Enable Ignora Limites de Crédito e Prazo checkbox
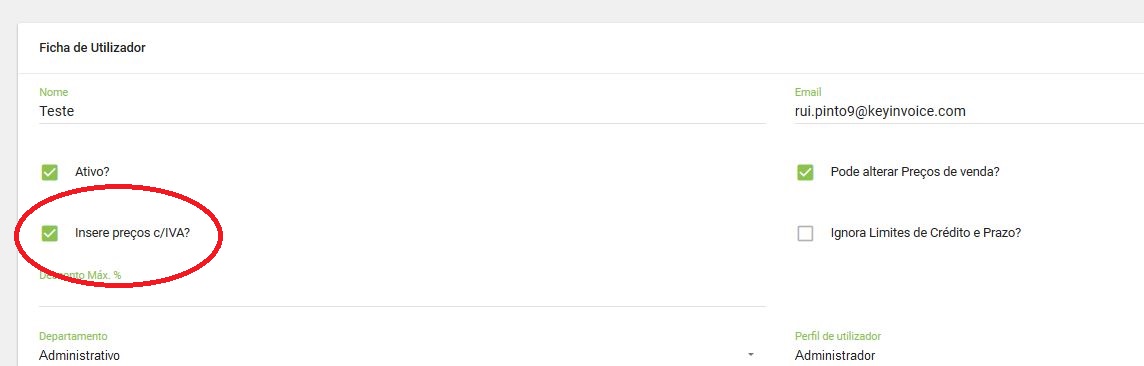This screenshot has width=1144, height=366. pos(805,233)
